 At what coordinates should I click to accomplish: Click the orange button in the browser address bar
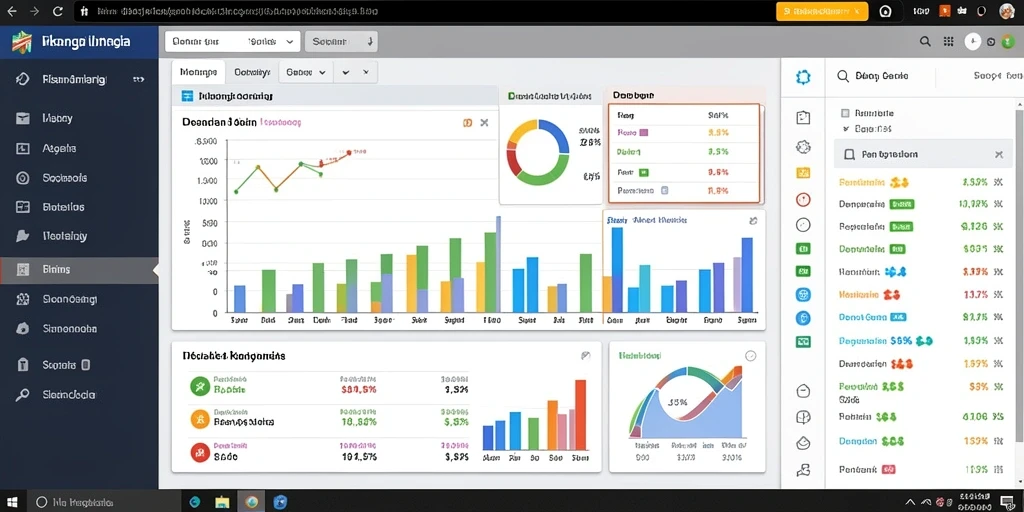(822, 11)
